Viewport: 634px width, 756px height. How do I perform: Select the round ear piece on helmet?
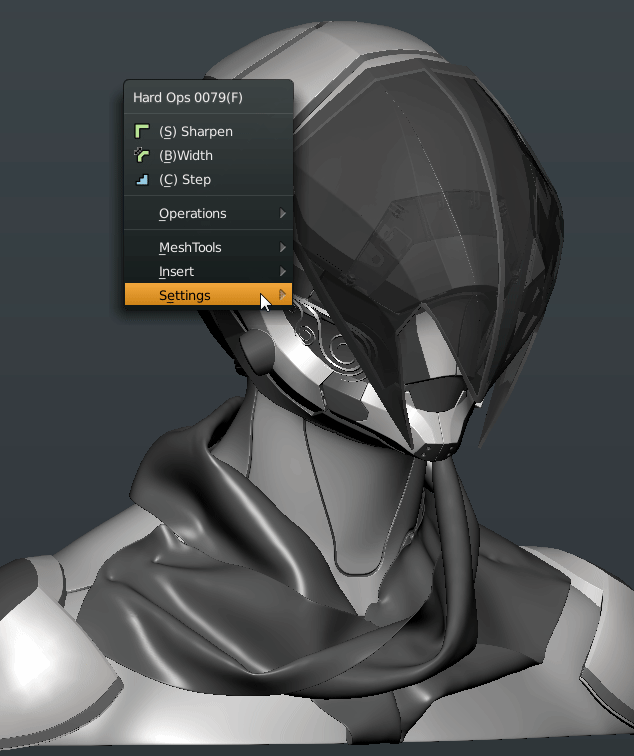tap(258, 352)
